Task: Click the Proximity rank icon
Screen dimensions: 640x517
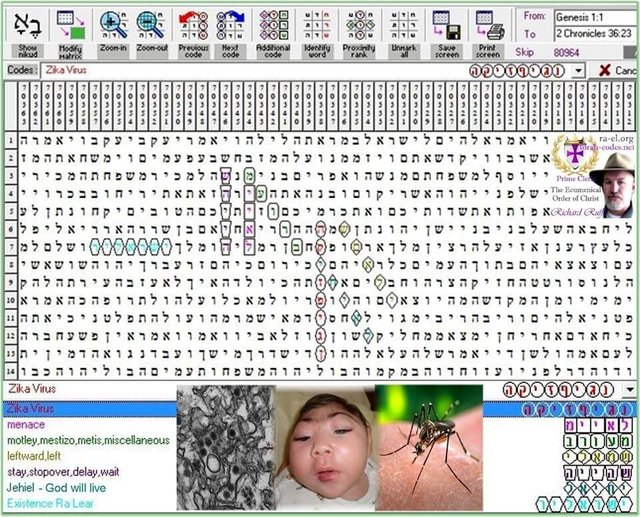Action: (359, 25)
